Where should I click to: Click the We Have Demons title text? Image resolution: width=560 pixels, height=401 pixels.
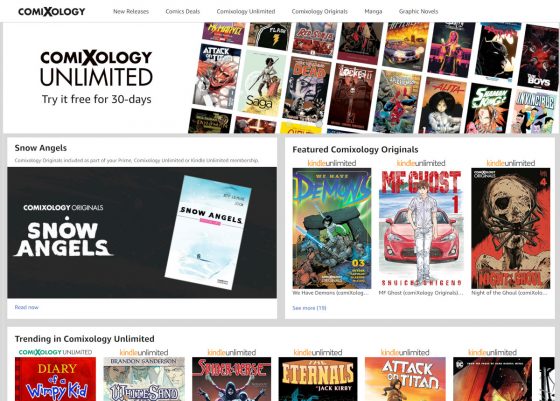[330, 293]
